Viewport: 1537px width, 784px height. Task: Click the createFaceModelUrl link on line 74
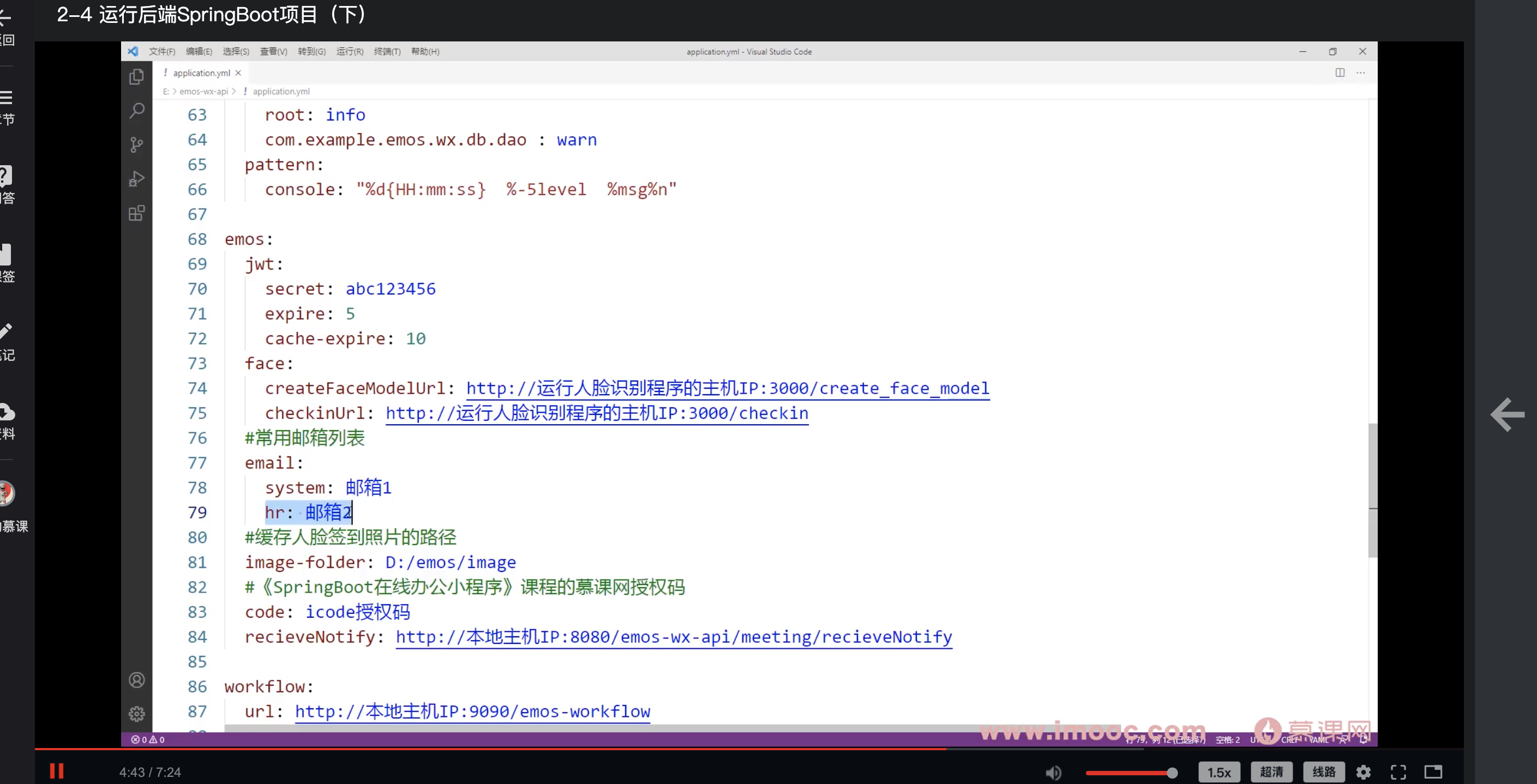pyautogui.click(x=728, y=388)
